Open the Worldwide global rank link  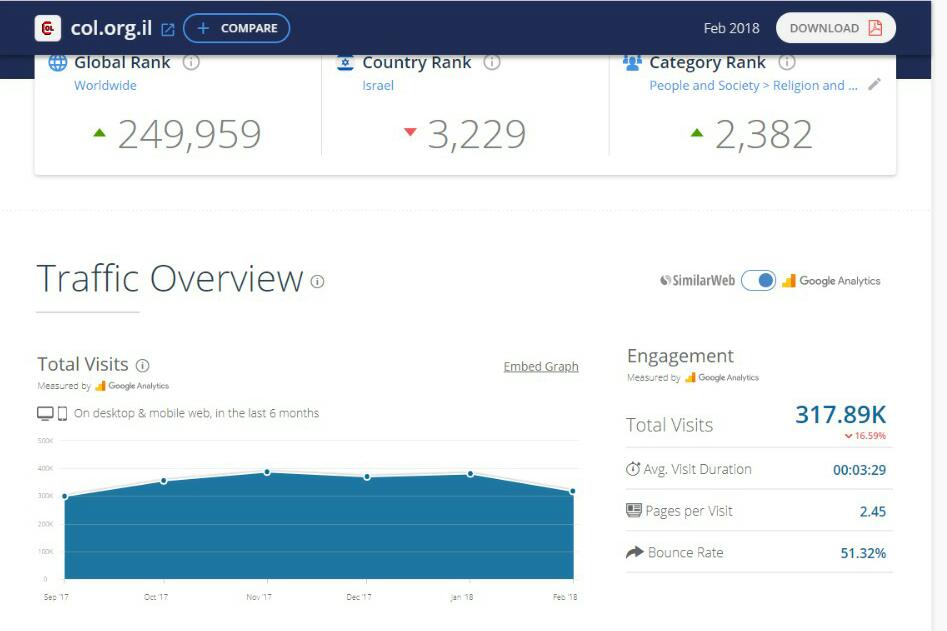(105, 85)
